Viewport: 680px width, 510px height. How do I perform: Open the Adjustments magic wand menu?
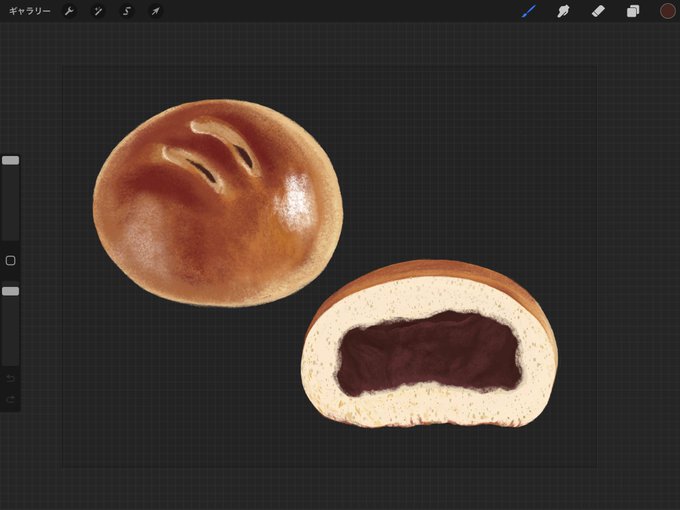pyautogui.click(x=98, y=11)
